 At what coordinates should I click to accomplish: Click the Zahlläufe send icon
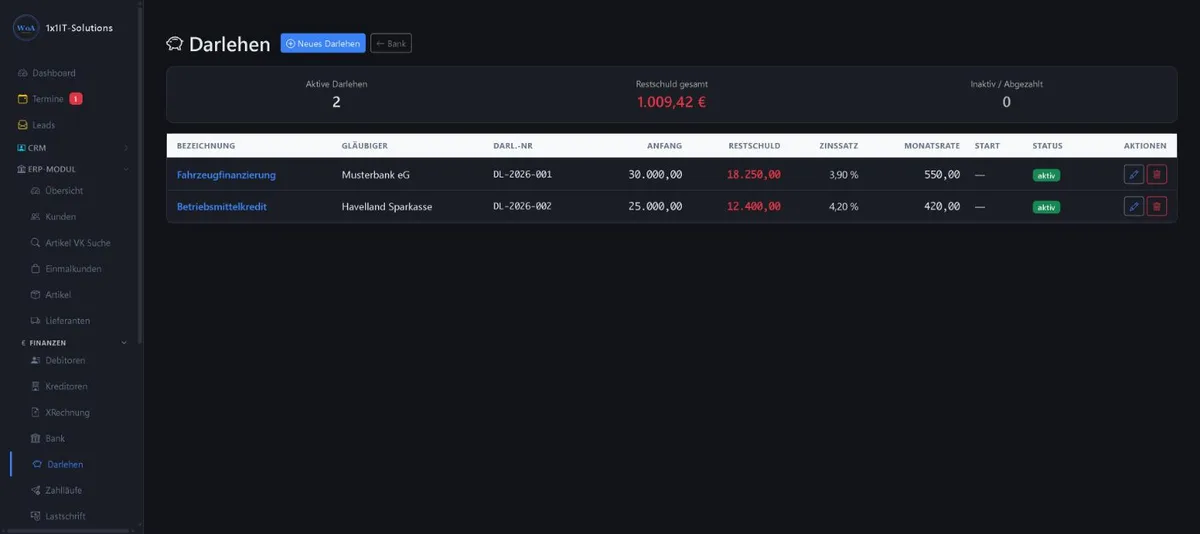(x=36, y=490)
